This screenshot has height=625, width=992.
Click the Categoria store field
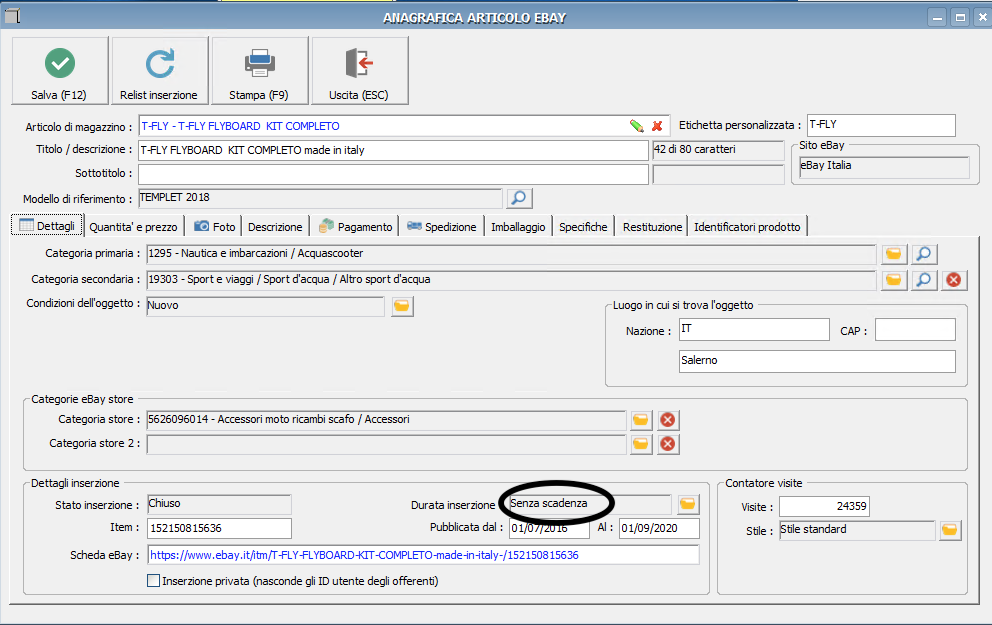(387, 420)
